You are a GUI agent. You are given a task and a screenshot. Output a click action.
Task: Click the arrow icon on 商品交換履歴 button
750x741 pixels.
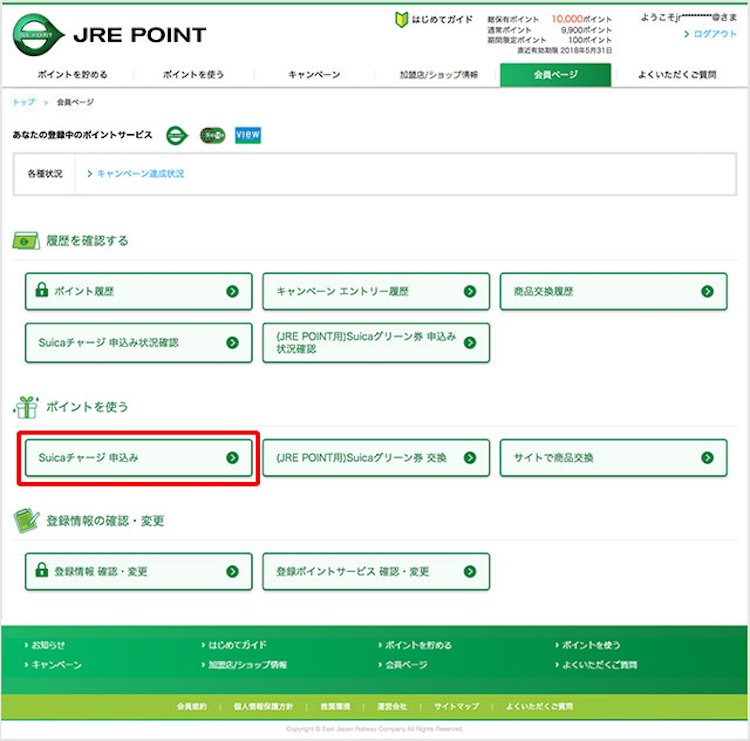tap(707, 291)
